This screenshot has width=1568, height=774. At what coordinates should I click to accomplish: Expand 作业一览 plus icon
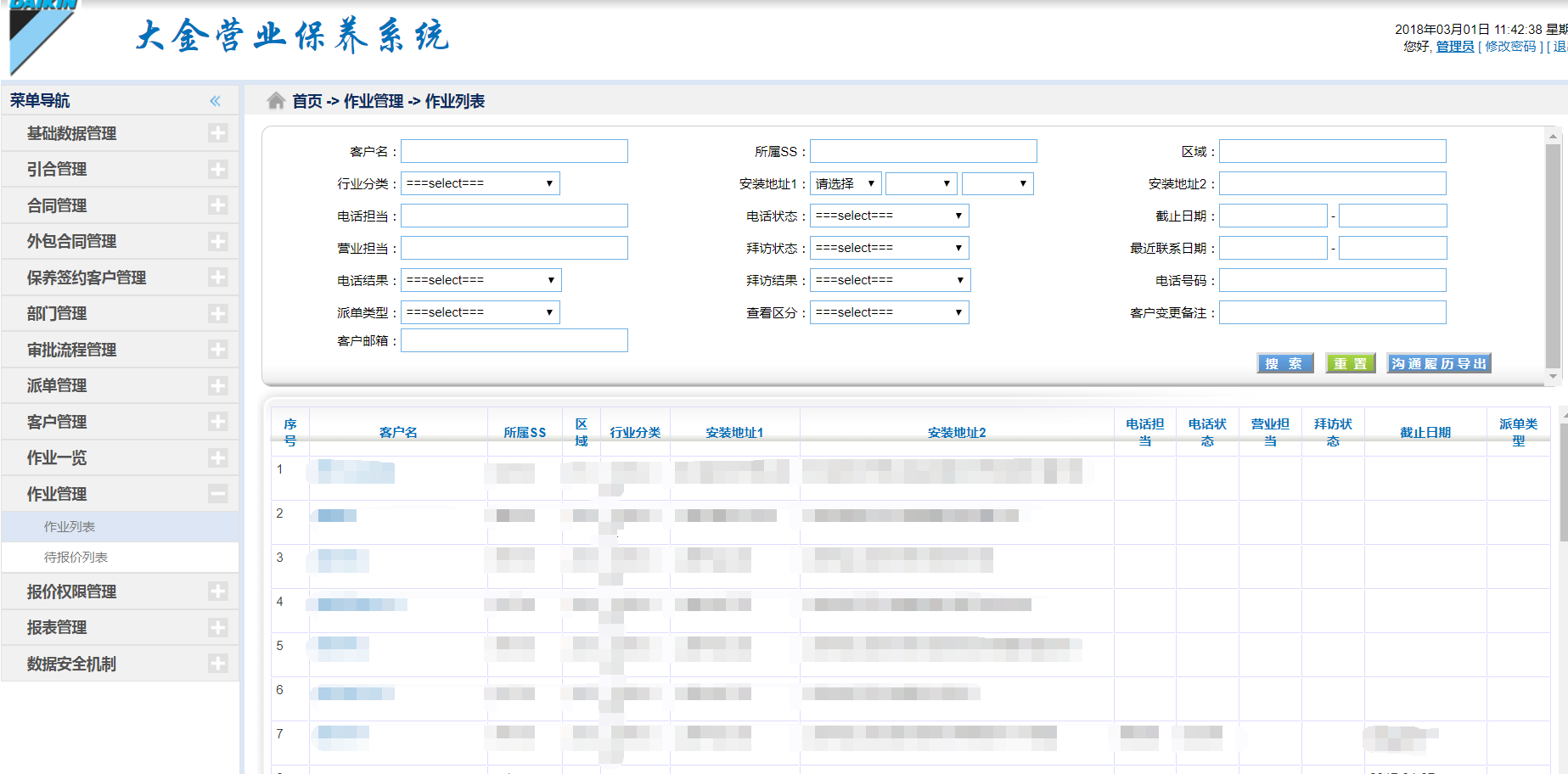[x=217, y=457]
